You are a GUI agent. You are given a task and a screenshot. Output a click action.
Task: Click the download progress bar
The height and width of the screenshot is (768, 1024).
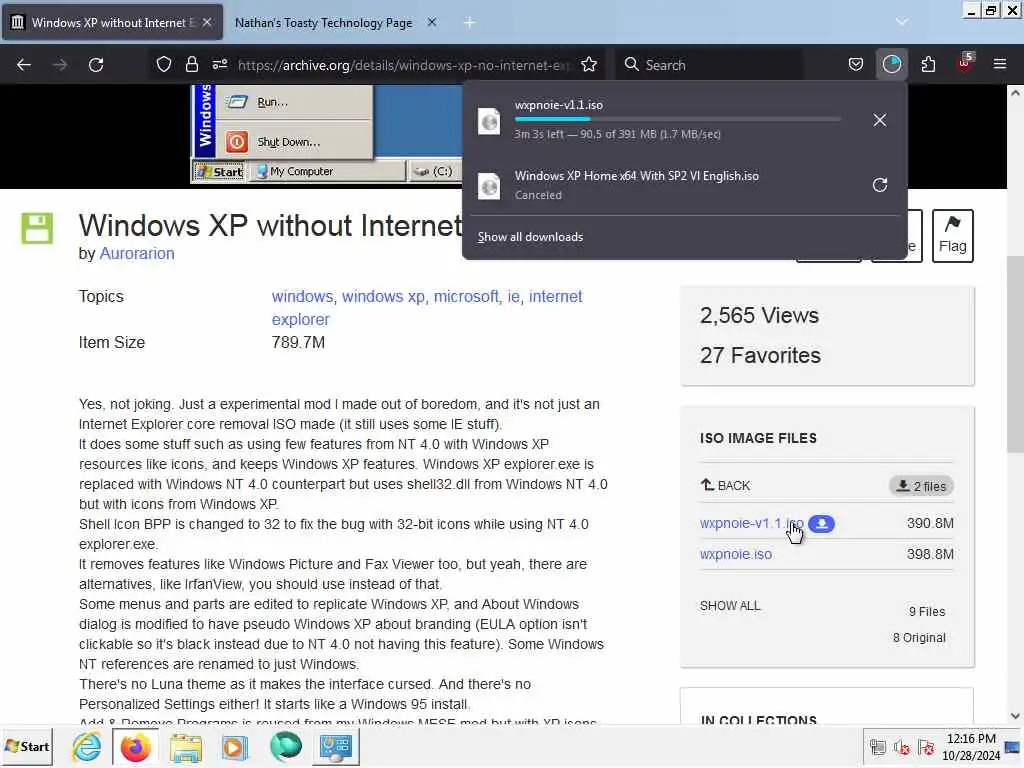click(x=677, y=120)
